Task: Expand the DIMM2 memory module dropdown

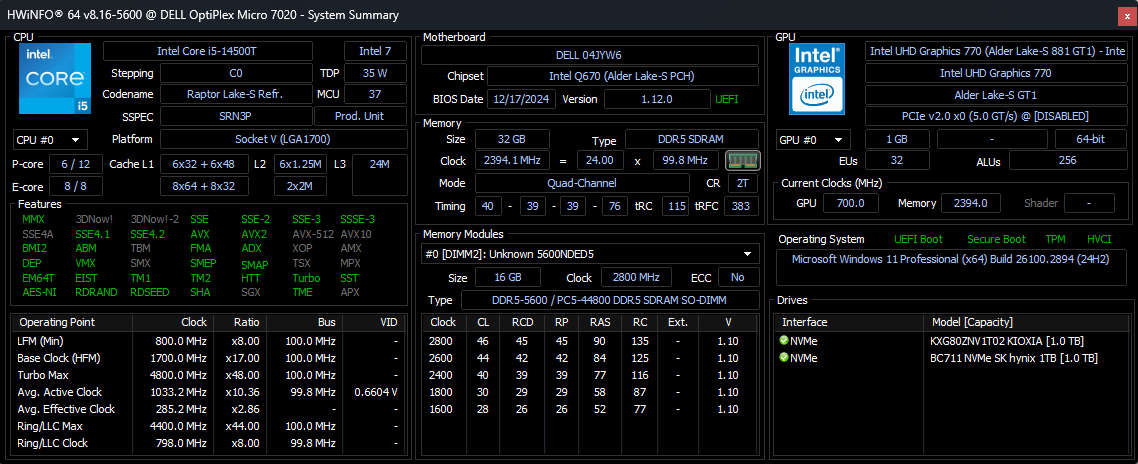Action: click(590, 254)
